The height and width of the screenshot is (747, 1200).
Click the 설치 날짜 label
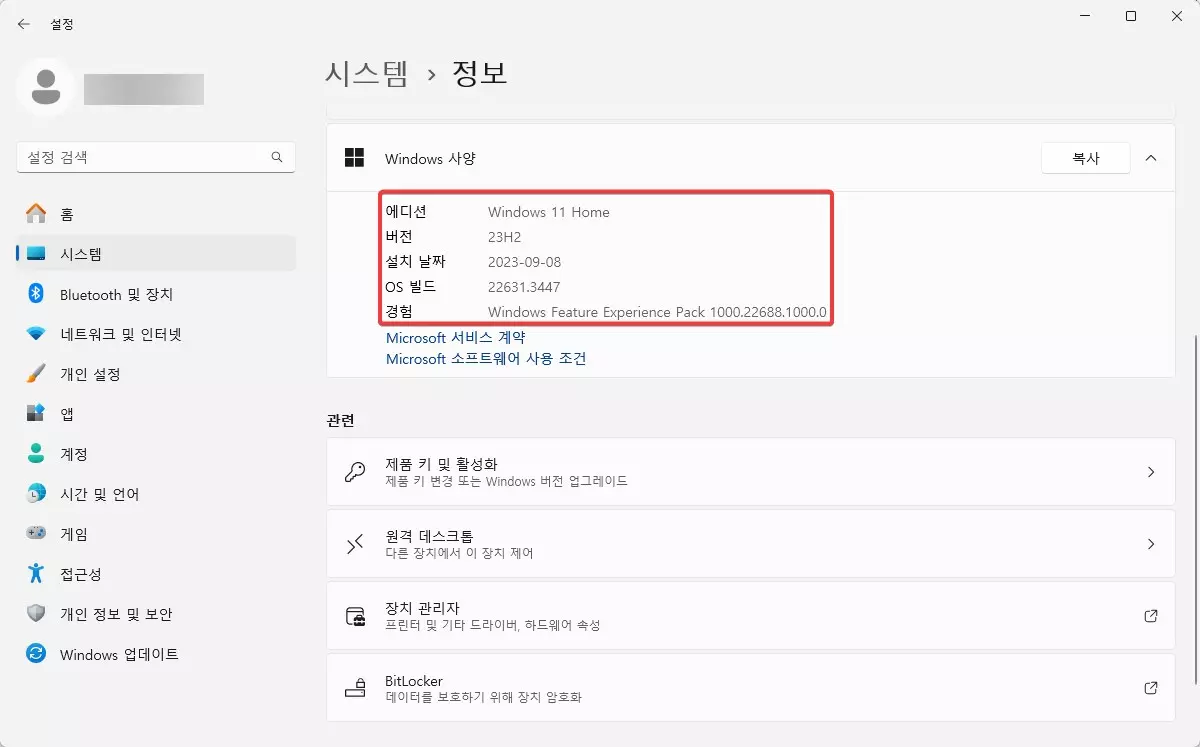click(415, 262)
